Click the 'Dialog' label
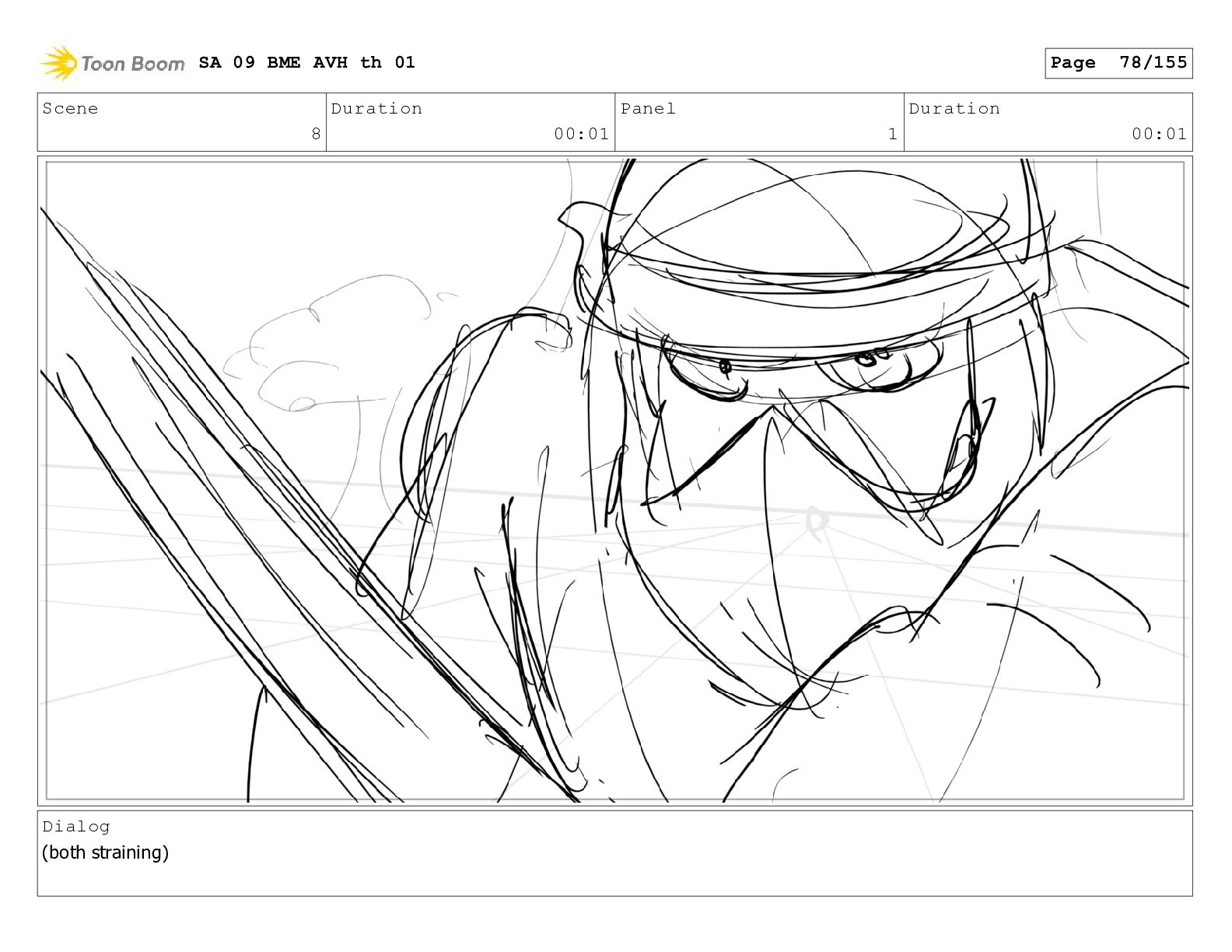Viewport: 1232px width, 952px height. pyautogui.click(x=76, y=827)
